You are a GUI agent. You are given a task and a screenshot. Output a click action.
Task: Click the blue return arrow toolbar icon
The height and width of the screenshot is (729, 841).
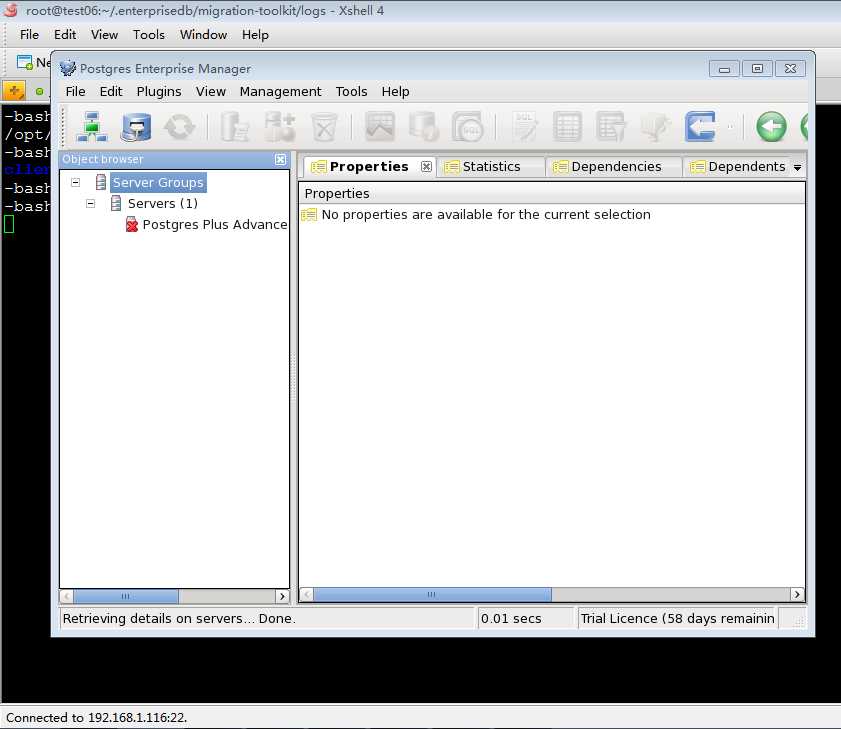pos(700,127)
